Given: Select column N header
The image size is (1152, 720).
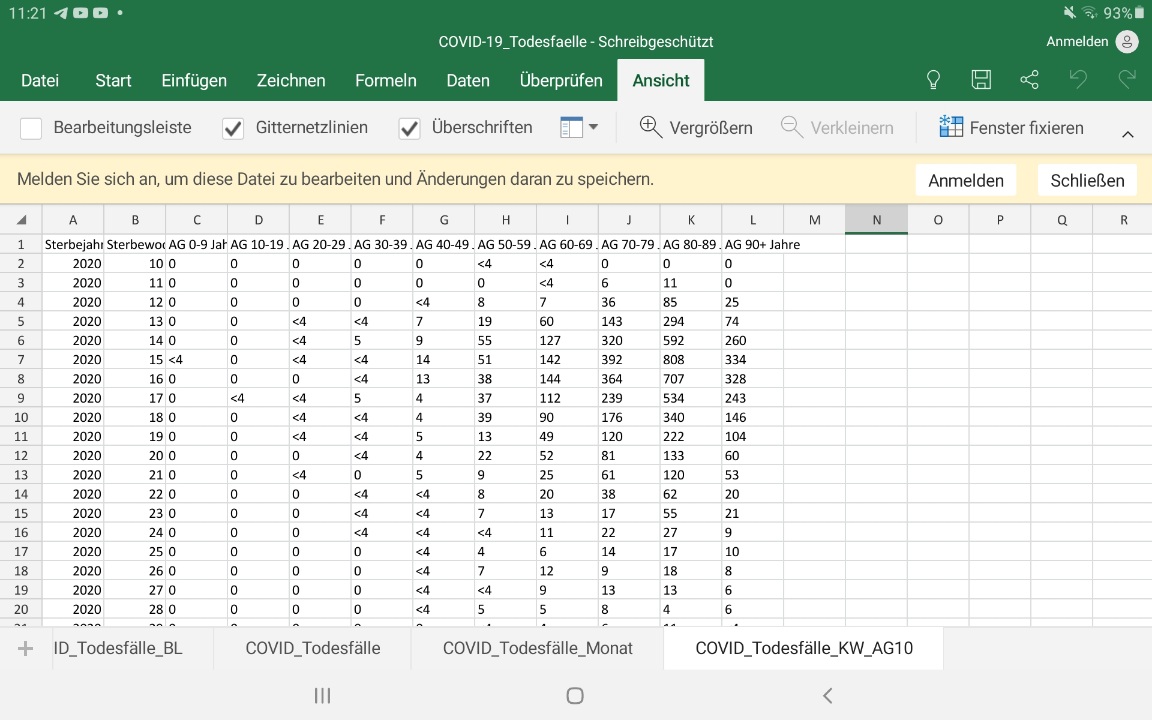Looking at the screenshot, I should (x=876, y=220).
